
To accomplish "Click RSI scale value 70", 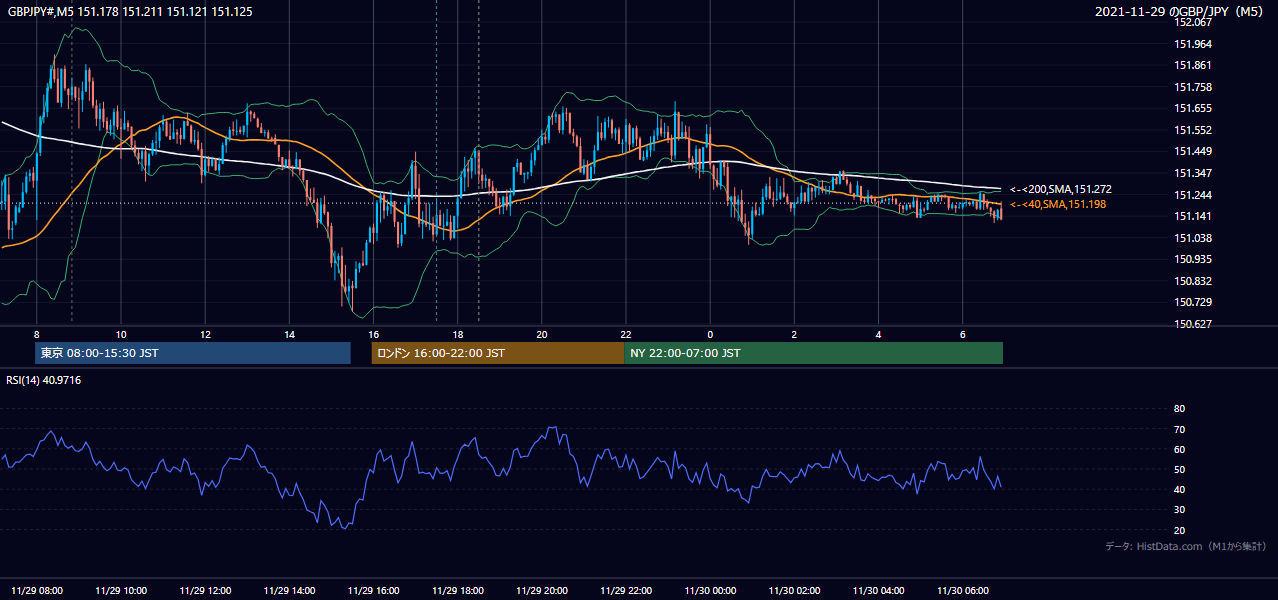I will (1179, 429).
